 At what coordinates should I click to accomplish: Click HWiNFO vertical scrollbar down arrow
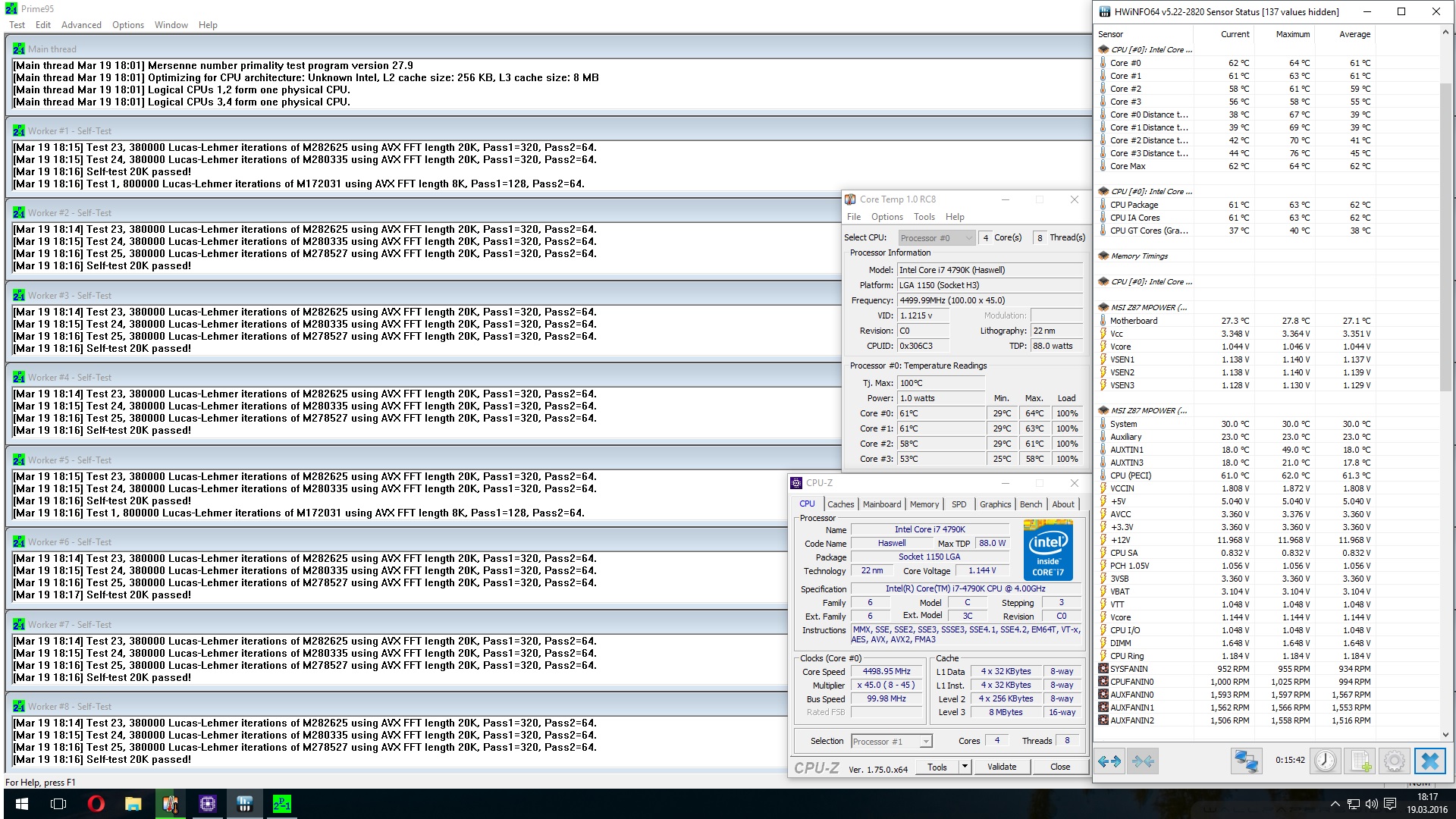pyautogui.click(x=1445, y=734)
